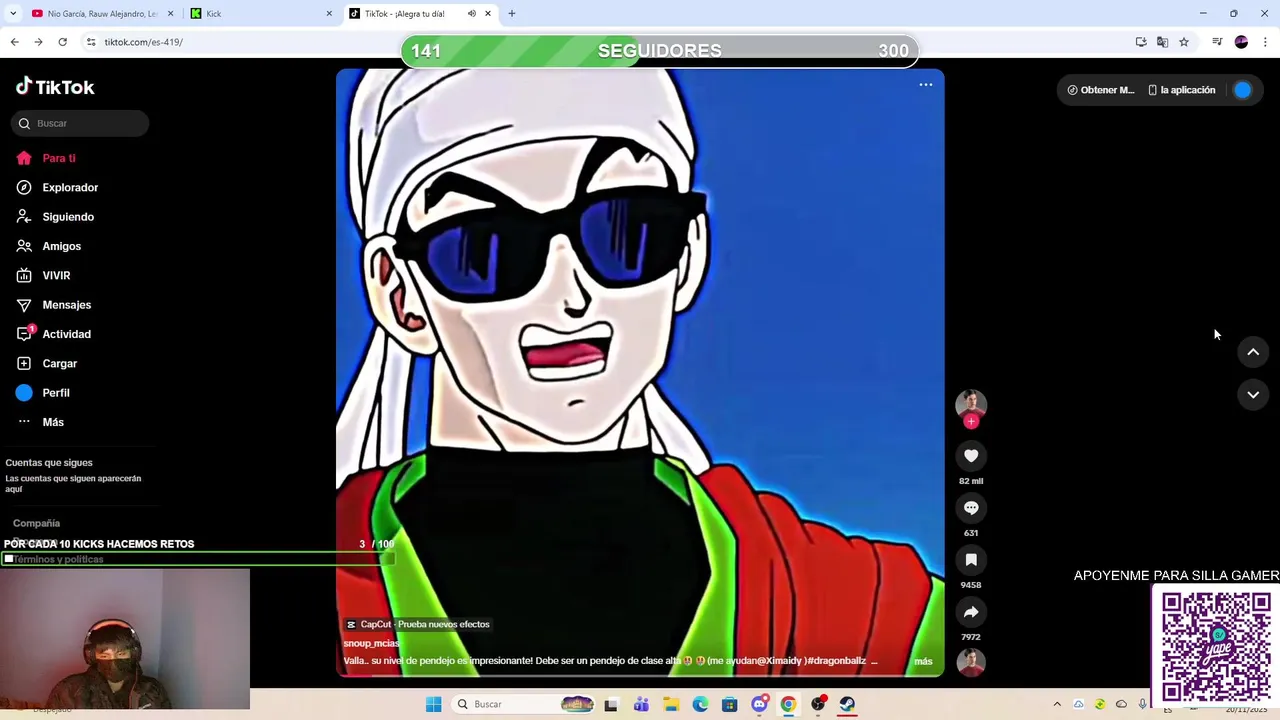The width and height of the screenshot is (1280, 720).
Task: Click the la aplicación button
Action: 1181,90
